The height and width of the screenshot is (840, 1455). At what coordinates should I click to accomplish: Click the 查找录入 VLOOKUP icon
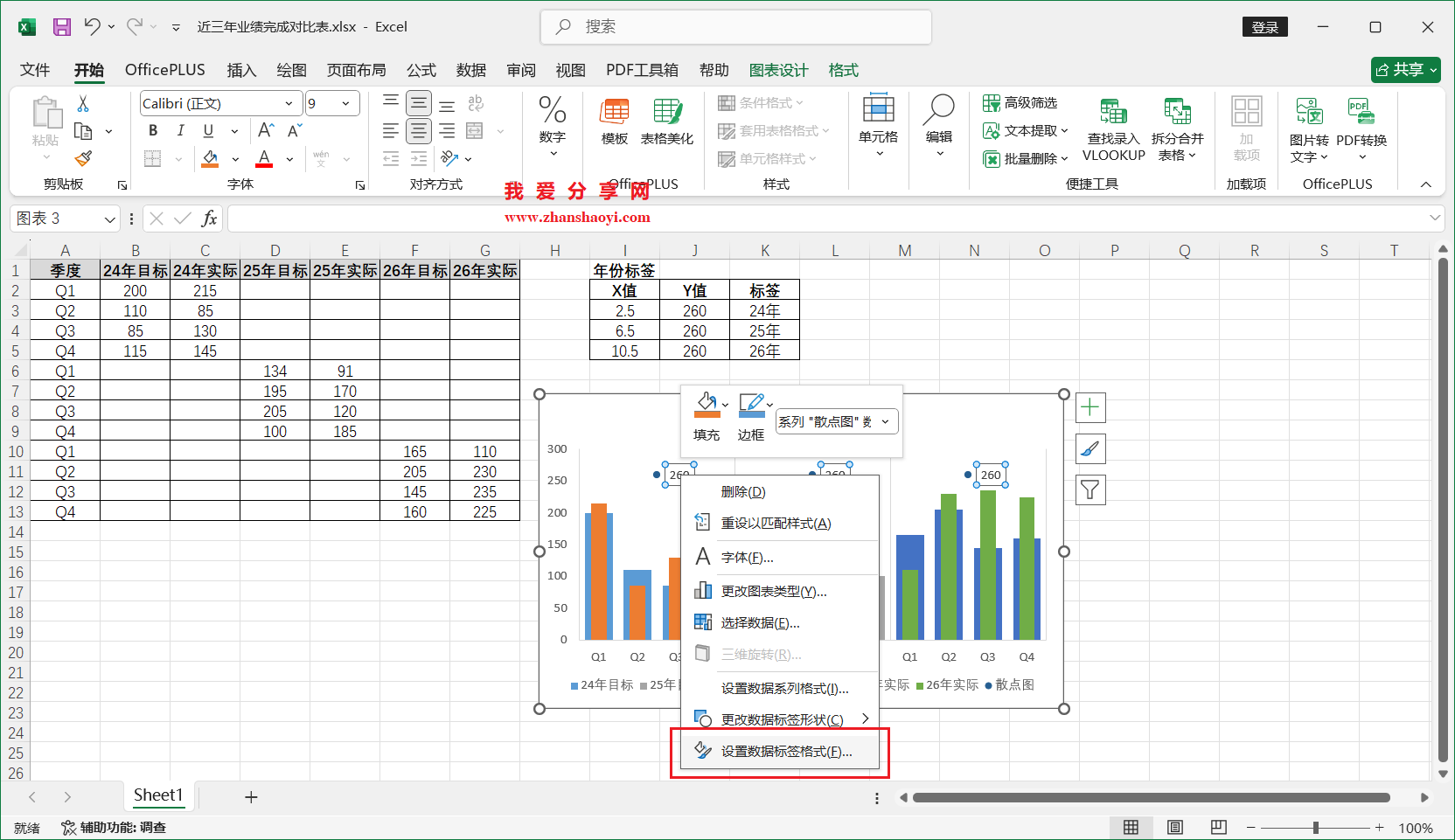1113,112
